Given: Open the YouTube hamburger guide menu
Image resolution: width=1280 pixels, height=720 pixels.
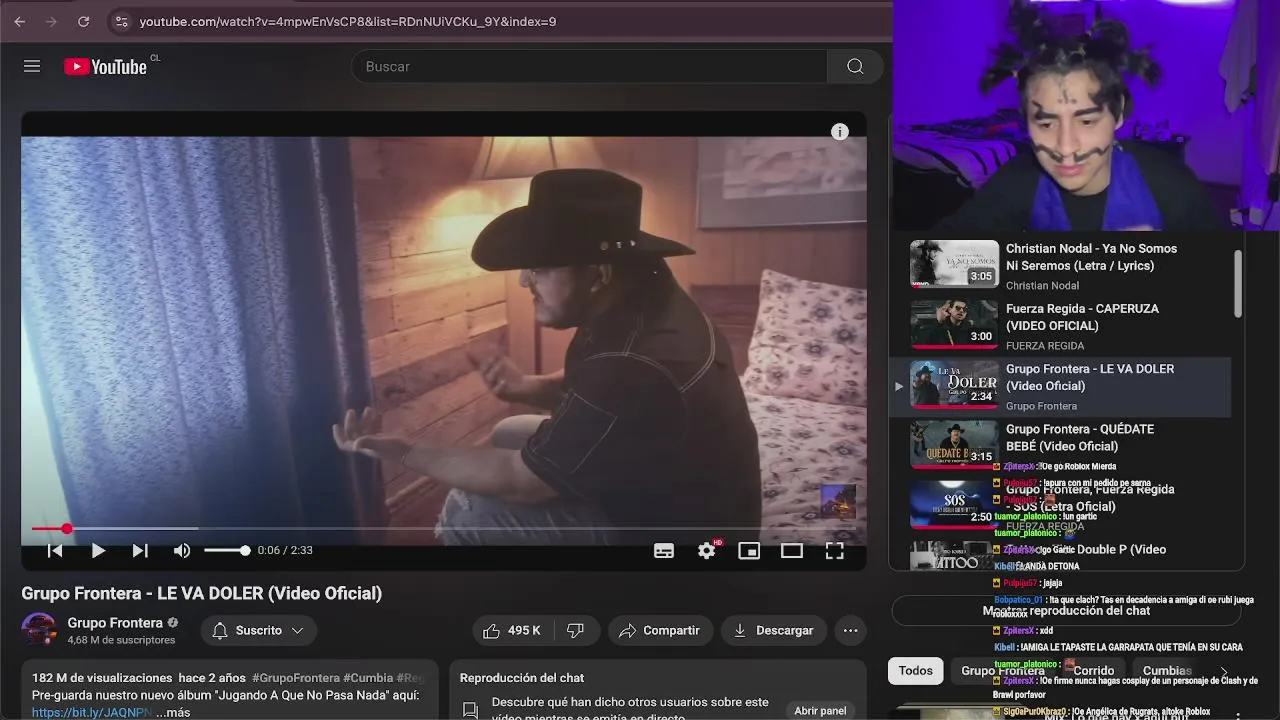Looking at the screenshot, I should tap(32, 66).
